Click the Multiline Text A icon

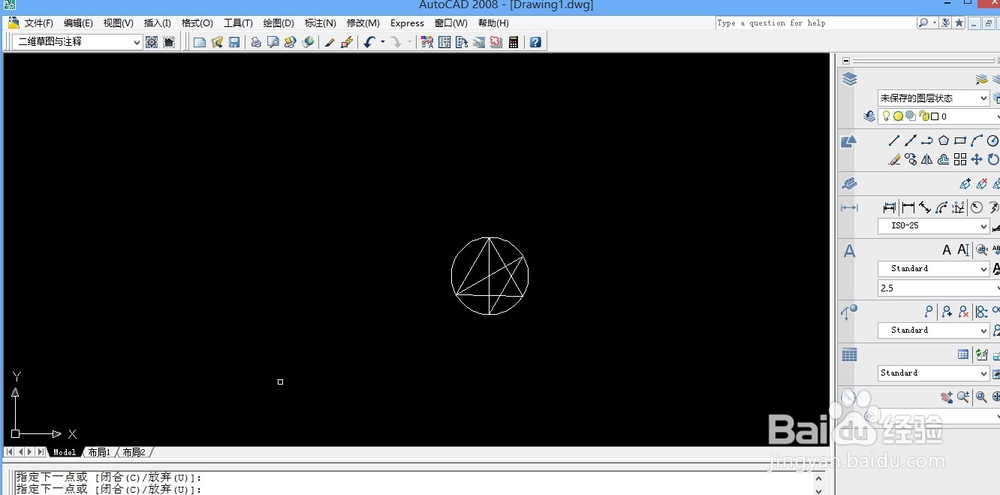coord(946,250)
